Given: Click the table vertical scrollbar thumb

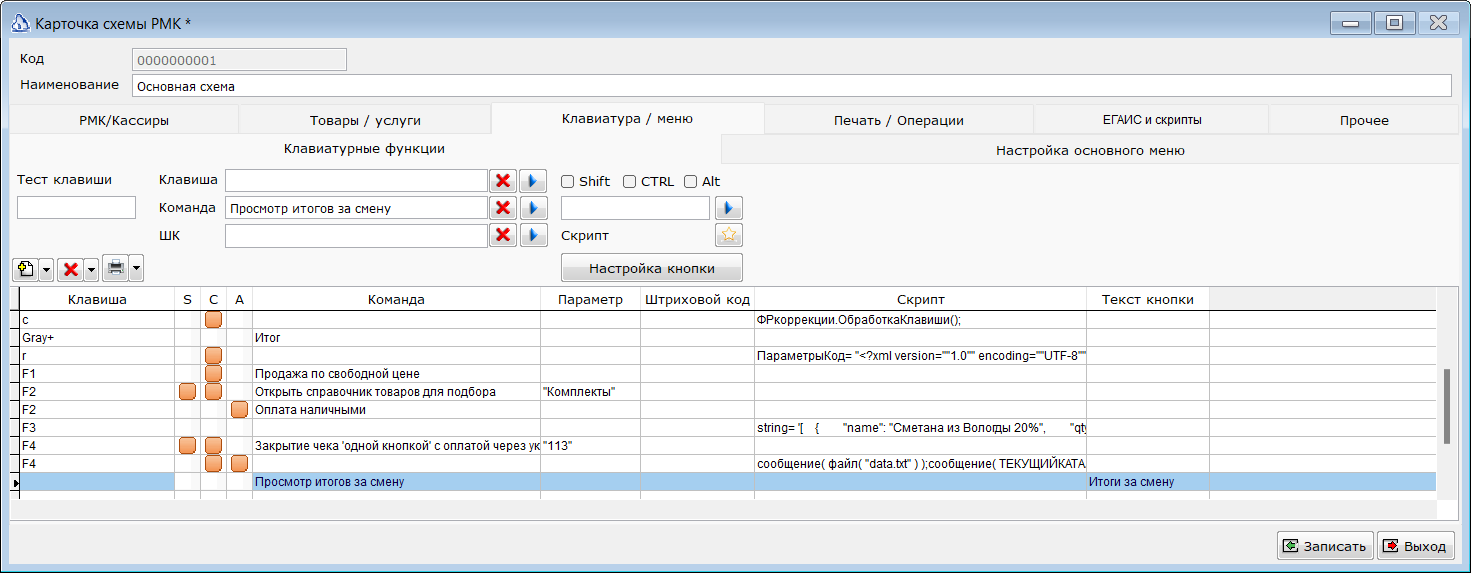Looking at the screenshot, I should tap(1446, 405).
